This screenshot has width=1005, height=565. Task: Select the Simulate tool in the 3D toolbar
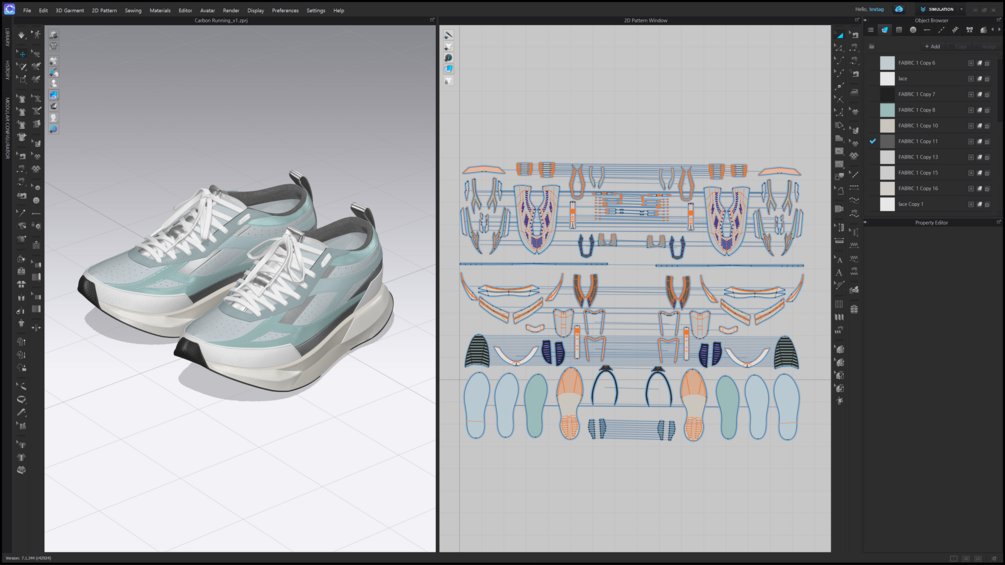pos(21,35)
